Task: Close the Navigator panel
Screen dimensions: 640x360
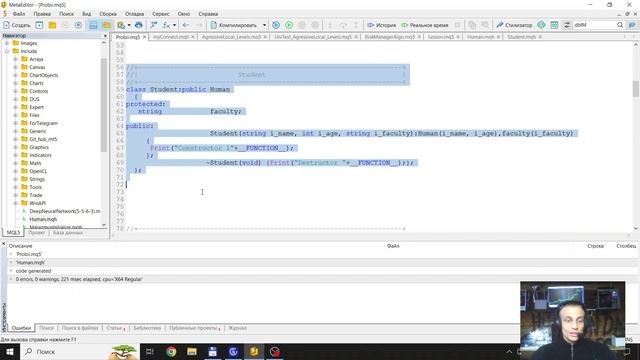Action: point(105,36)
